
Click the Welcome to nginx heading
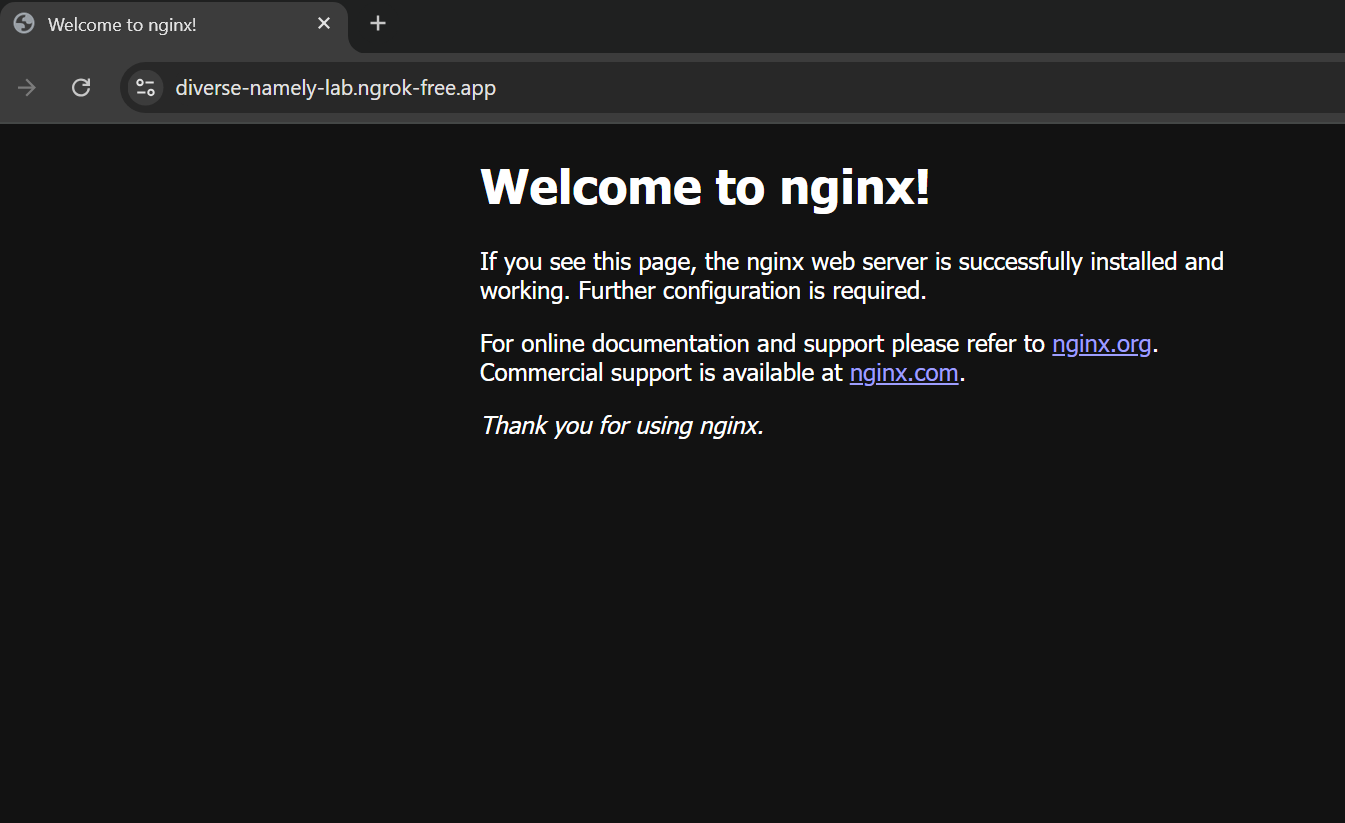[x=705, y=187]
